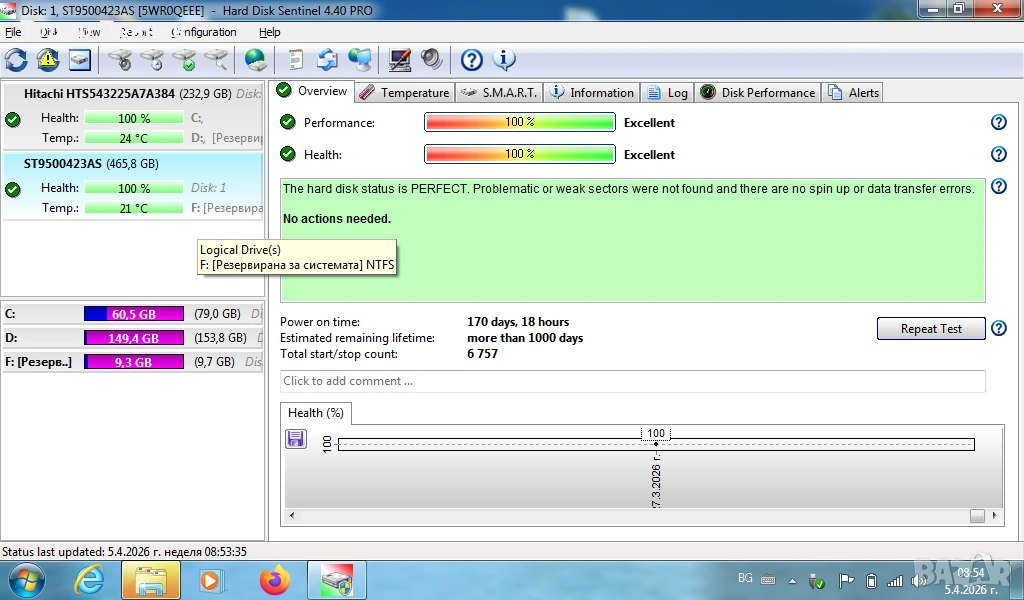This screenshot has height=600, width=1024.
Task: Click the help icon beside the Performance bar
Action: pos(998,122)
